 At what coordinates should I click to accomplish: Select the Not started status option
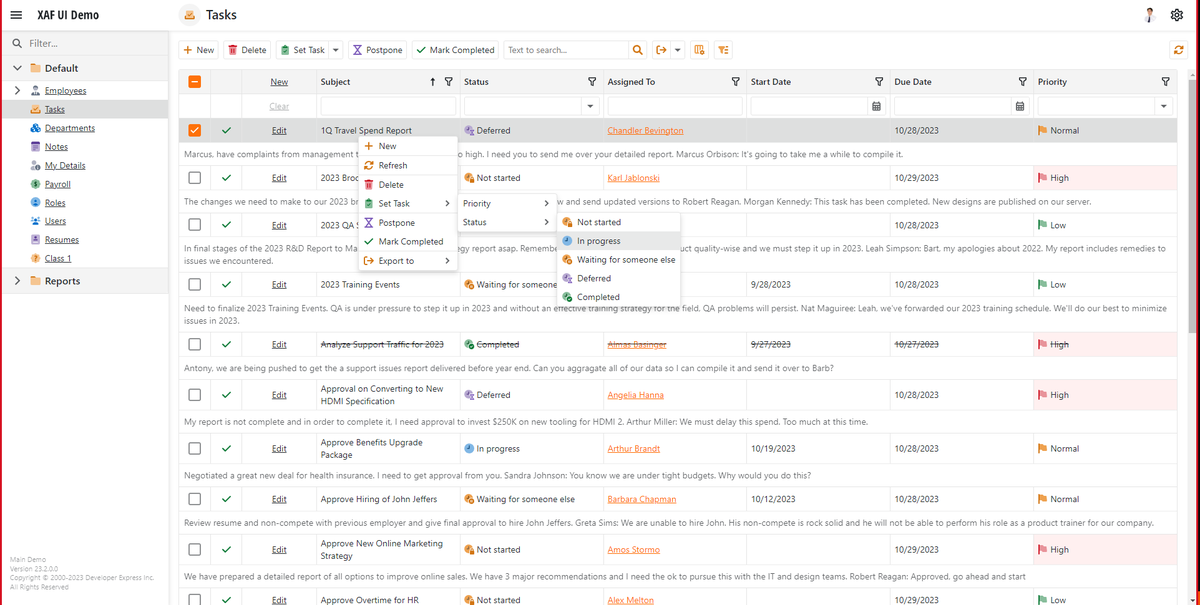tap(619, 222)
